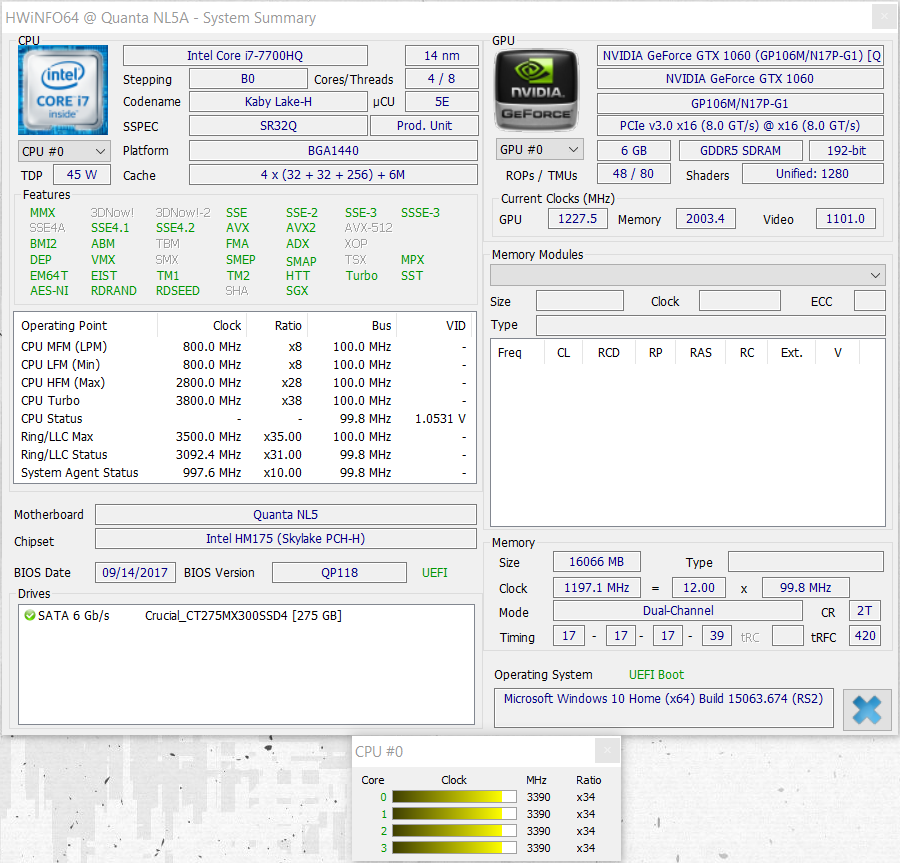Screen dimensions: 900x863
Task: Click the NVIDIA GeForce logo
Action: [536, 90]
